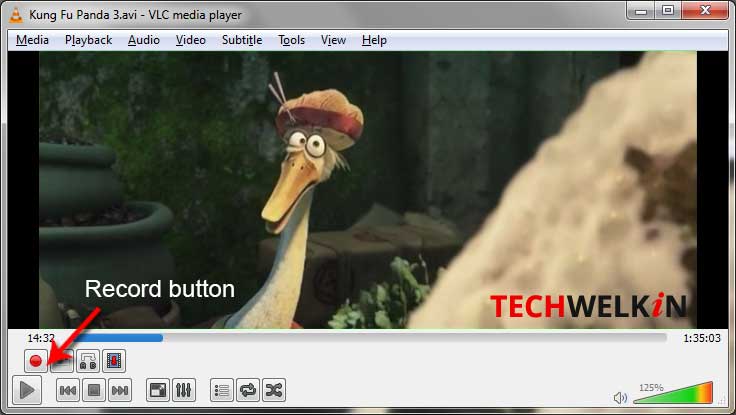Open the View menu
The height and width of the screenshot is (415, 736).
tap(333, 40)
